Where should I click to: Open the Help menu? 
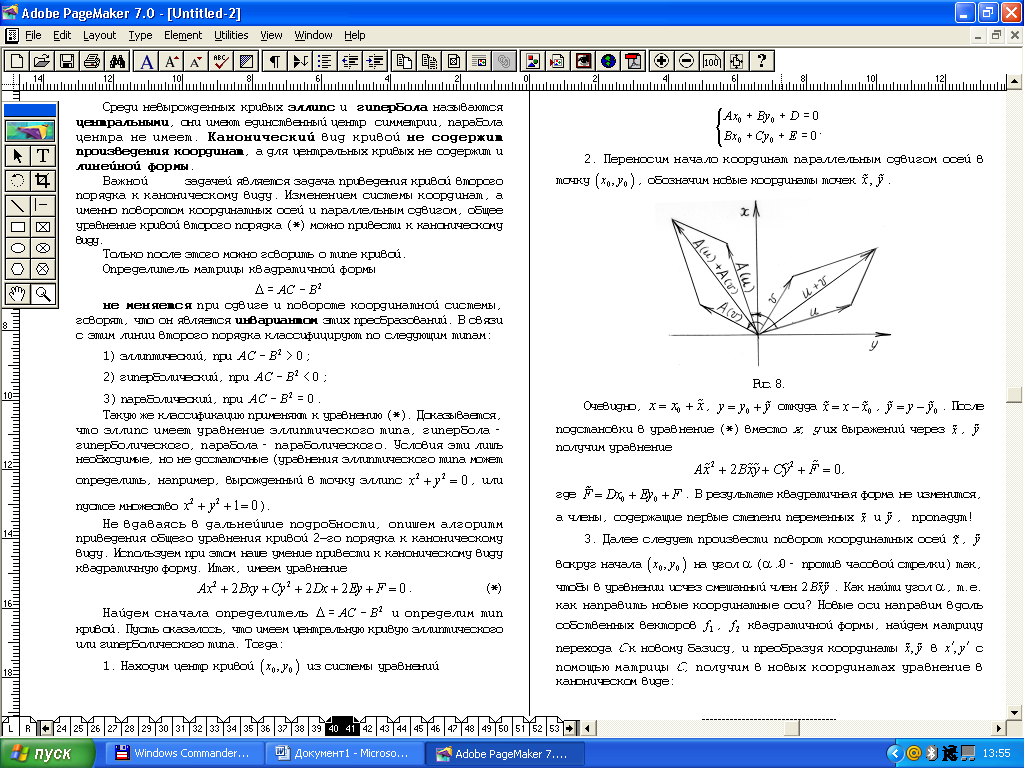[355, 35]
